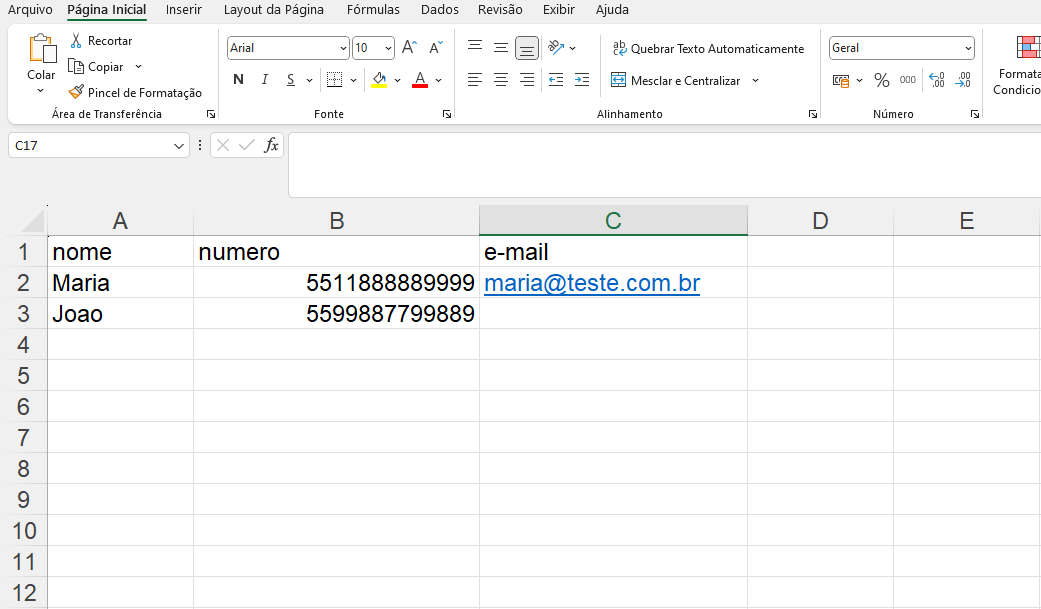Select column C header
Screen dimensions: 1041x609
(613, 220)
